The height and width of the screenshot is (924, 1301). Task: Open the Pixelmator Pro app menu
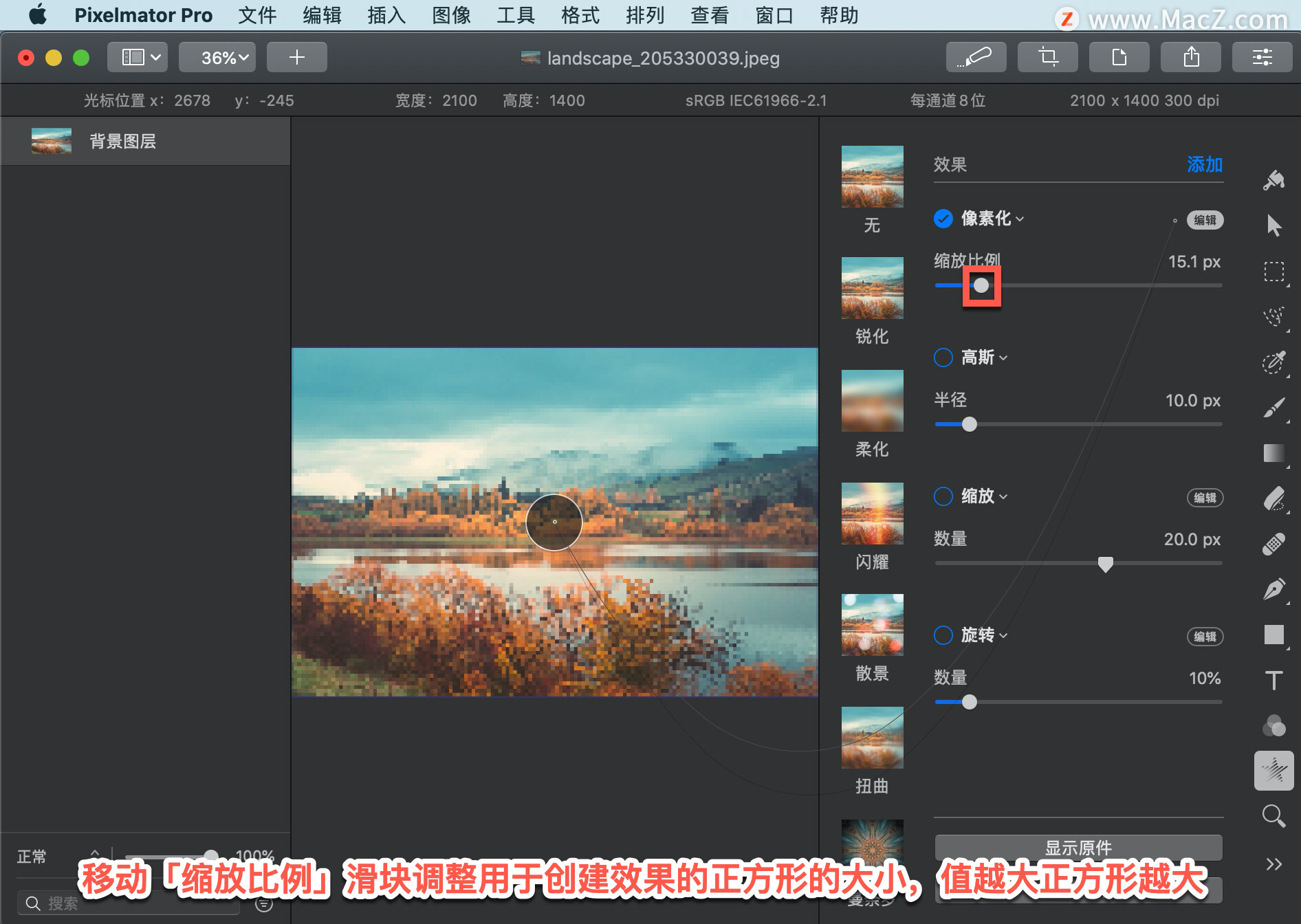(x=143, y=15)
